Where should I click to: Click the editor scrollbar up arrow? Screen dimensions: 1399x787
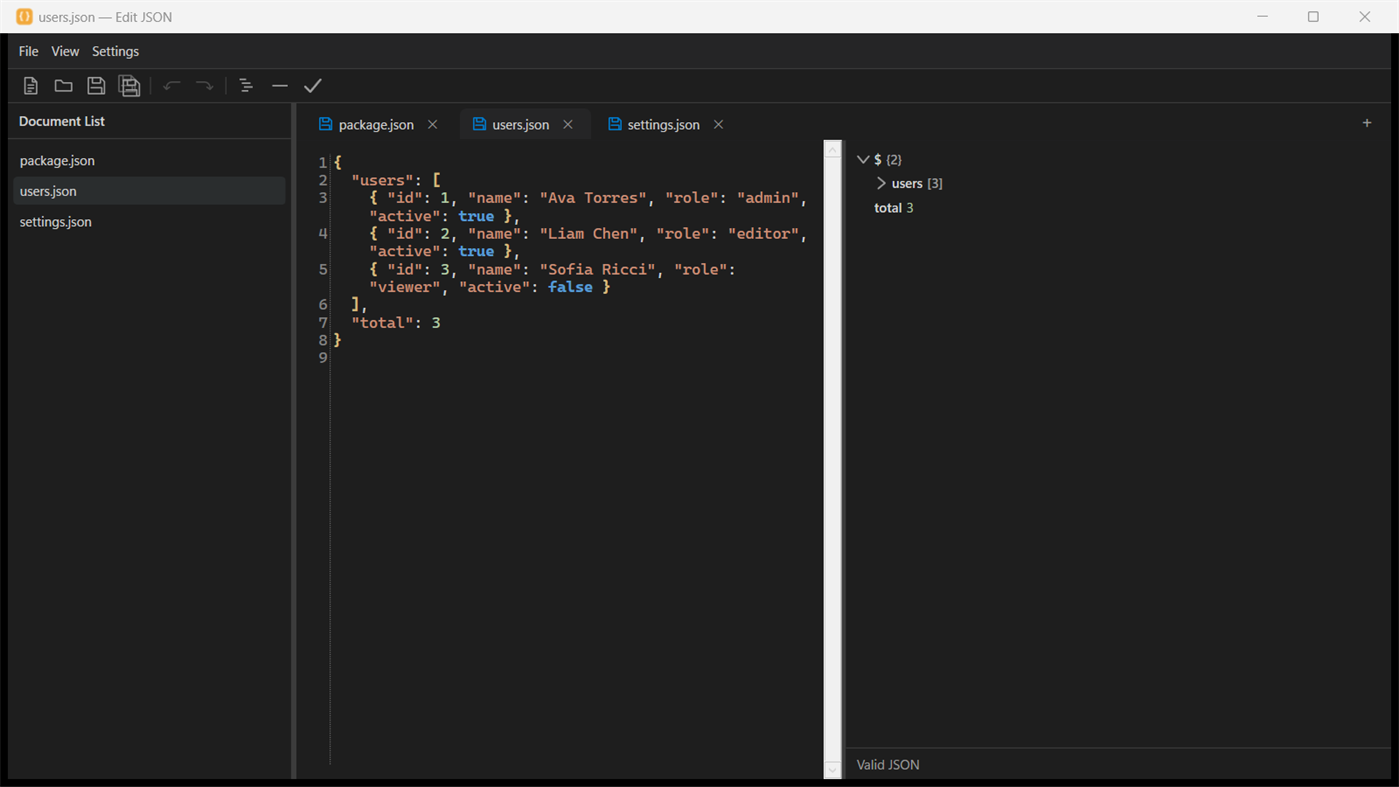pos(833,150)
